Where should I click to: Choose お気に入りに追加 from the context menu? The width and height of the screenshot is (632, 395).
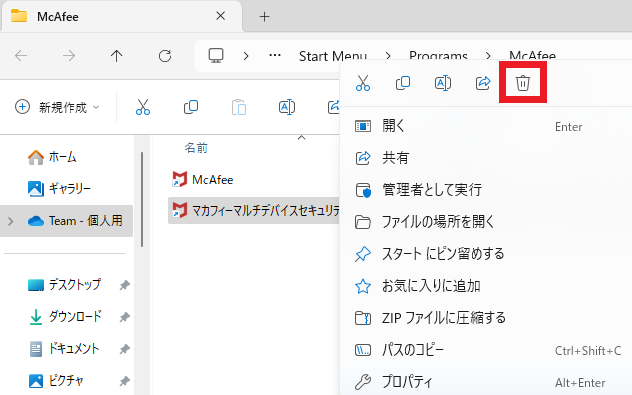(485, 286)
